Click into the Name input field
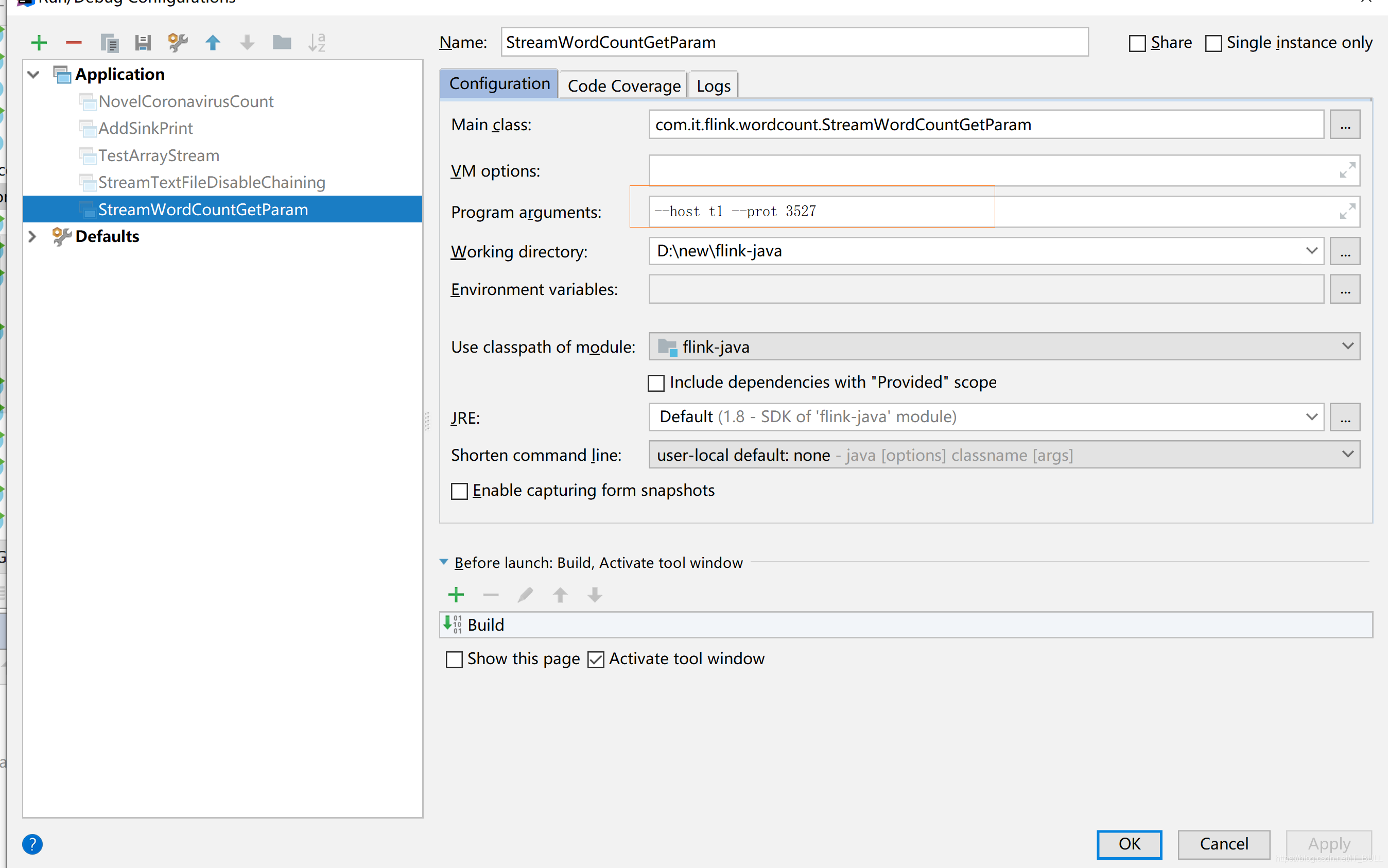 coord(794,43)
